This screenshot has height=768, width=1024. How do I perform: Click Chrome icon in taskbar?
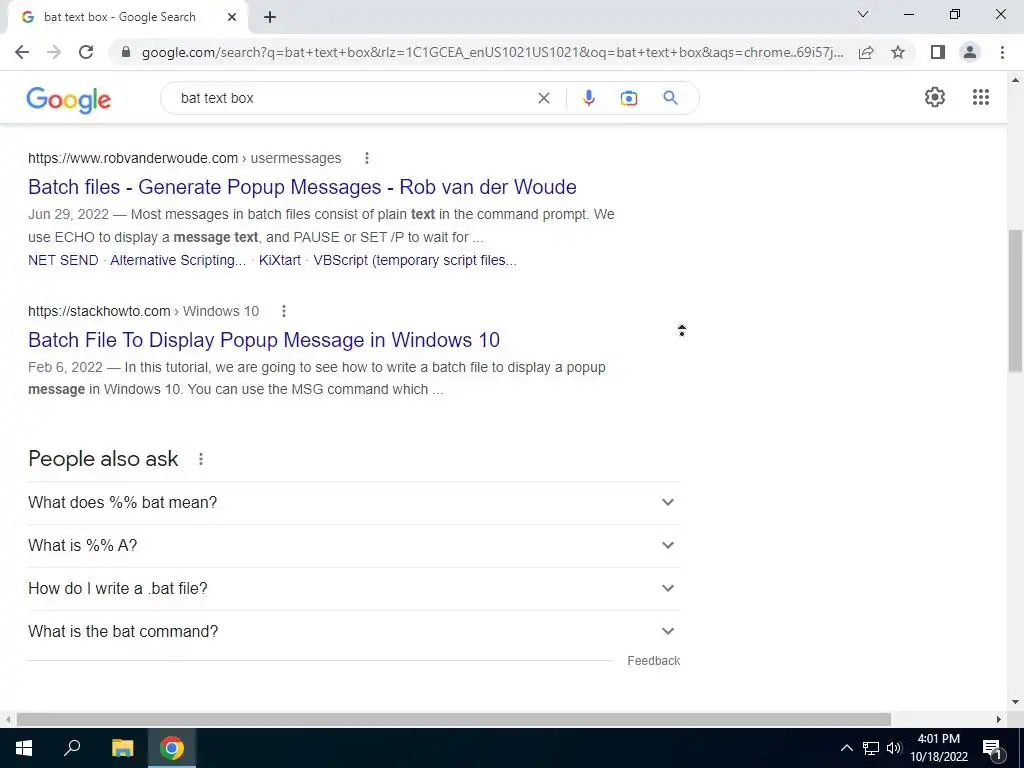[172, 748]
